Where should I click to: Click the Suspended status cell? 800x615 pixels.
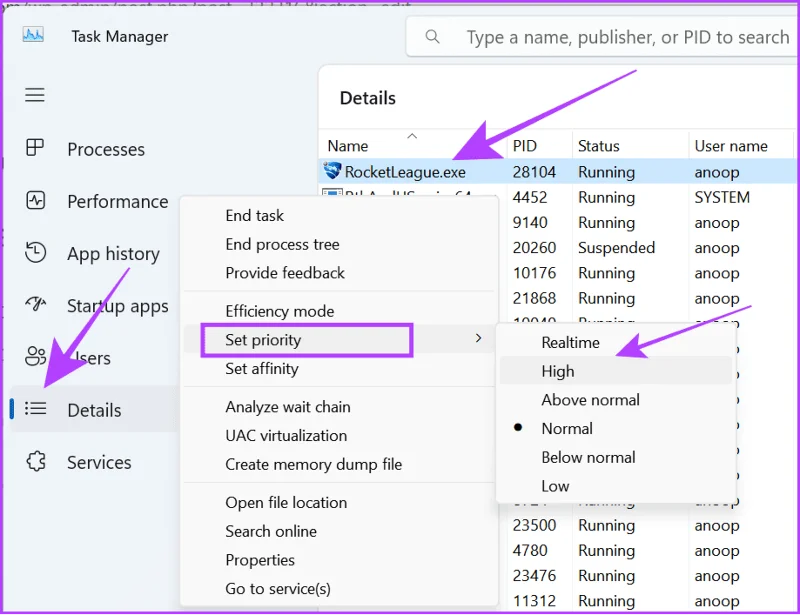pyautogui.click(x=616, y=248)
